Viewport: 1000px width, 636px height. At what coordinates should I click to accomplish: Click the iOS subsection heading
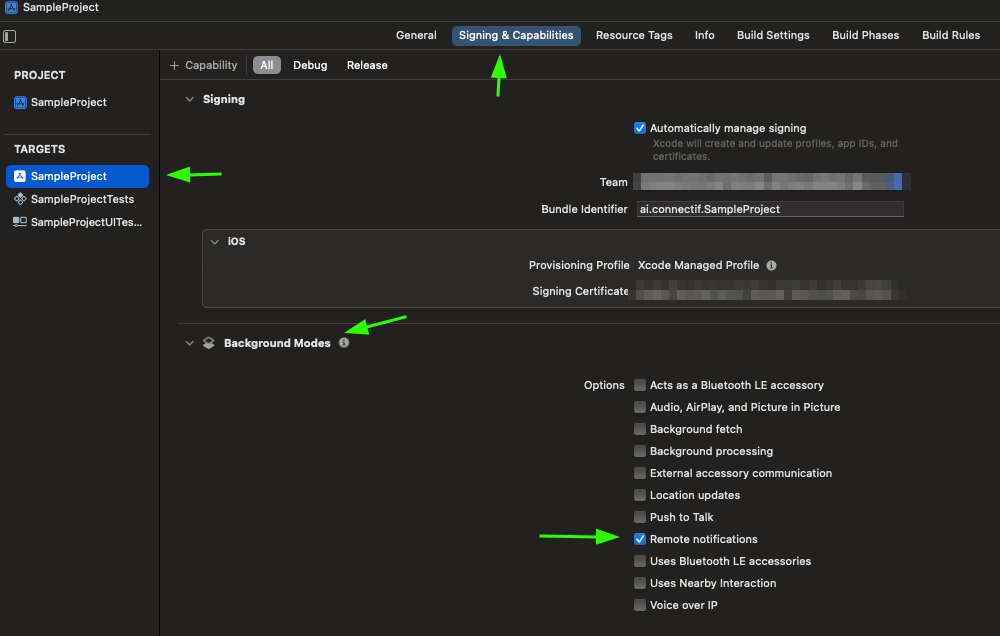tap(237, 242)
